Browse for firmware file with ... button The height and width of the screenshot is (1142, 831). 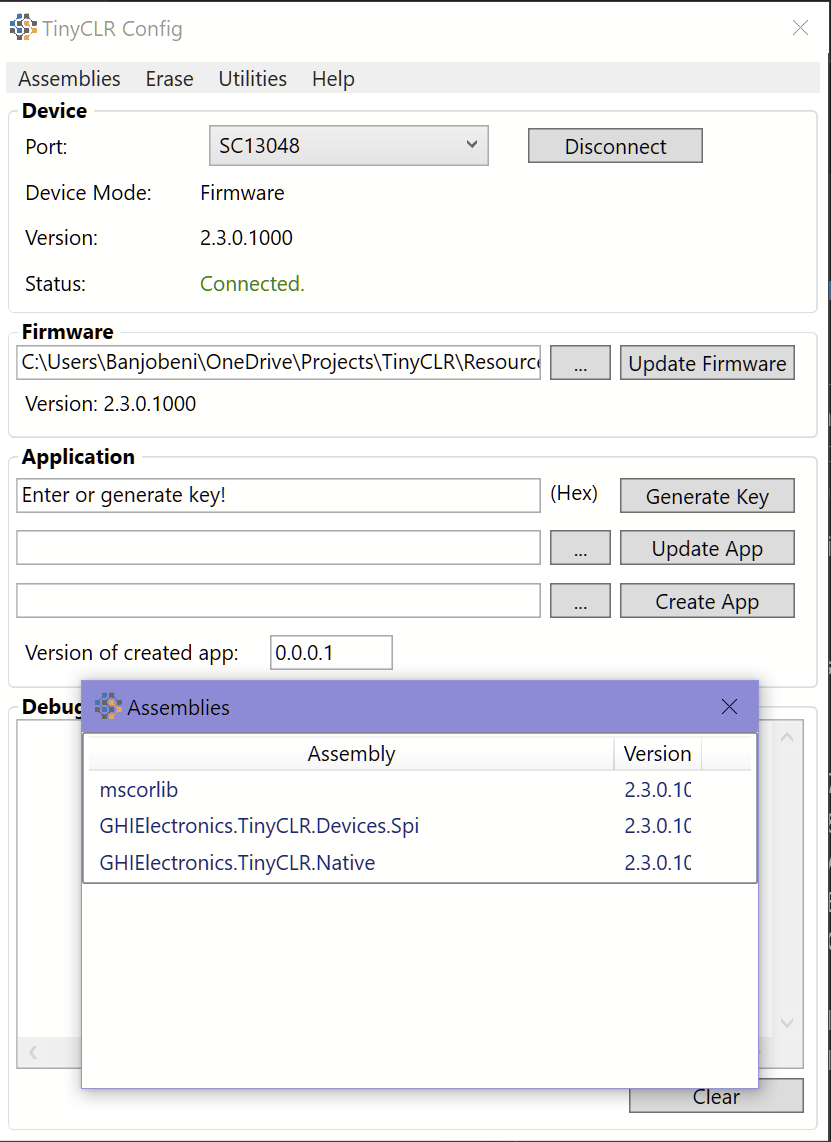[x=580, y=363]
